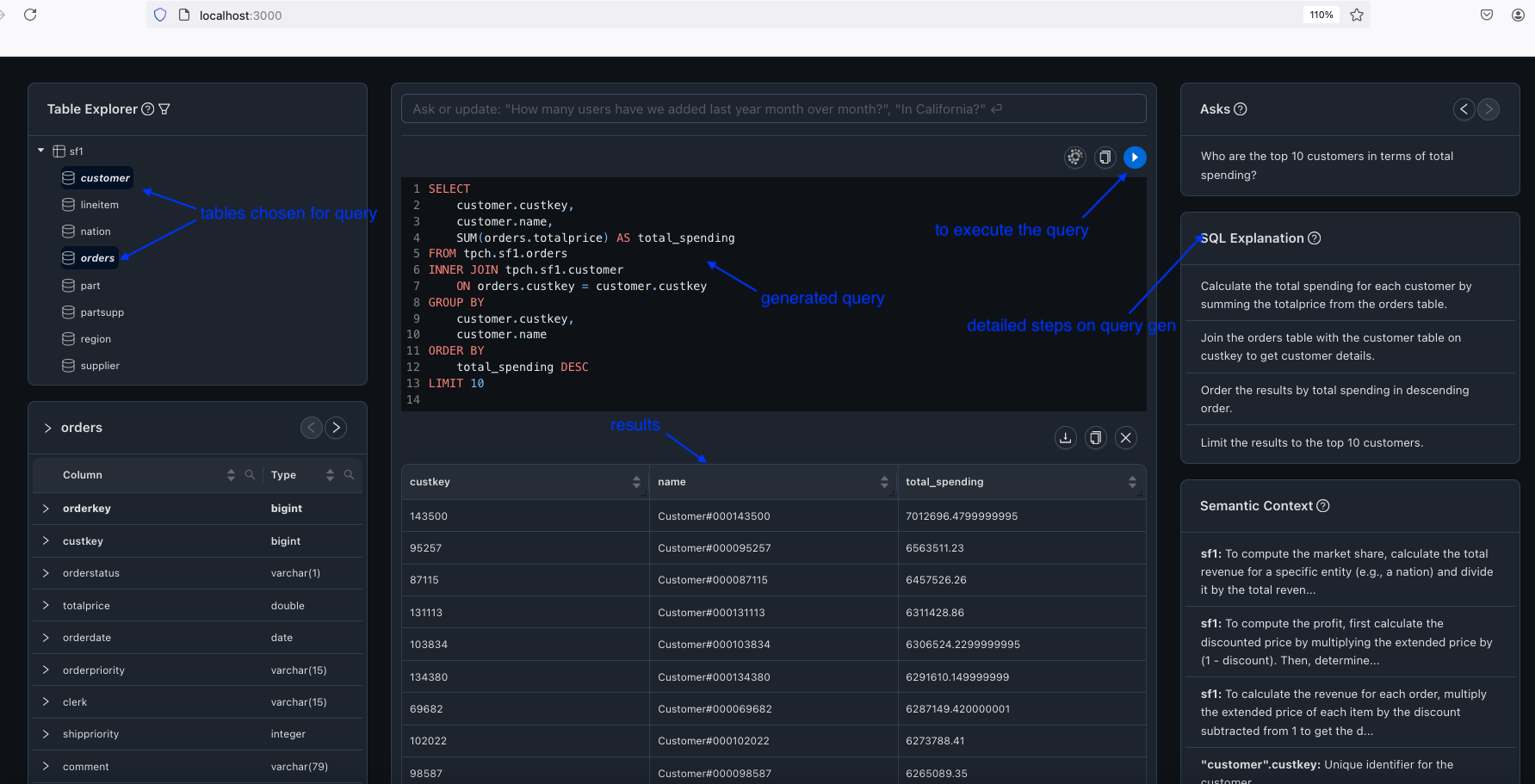This screenshot has height=784, width=1535.
Task: Select the lineitem table
Action: 99,205
